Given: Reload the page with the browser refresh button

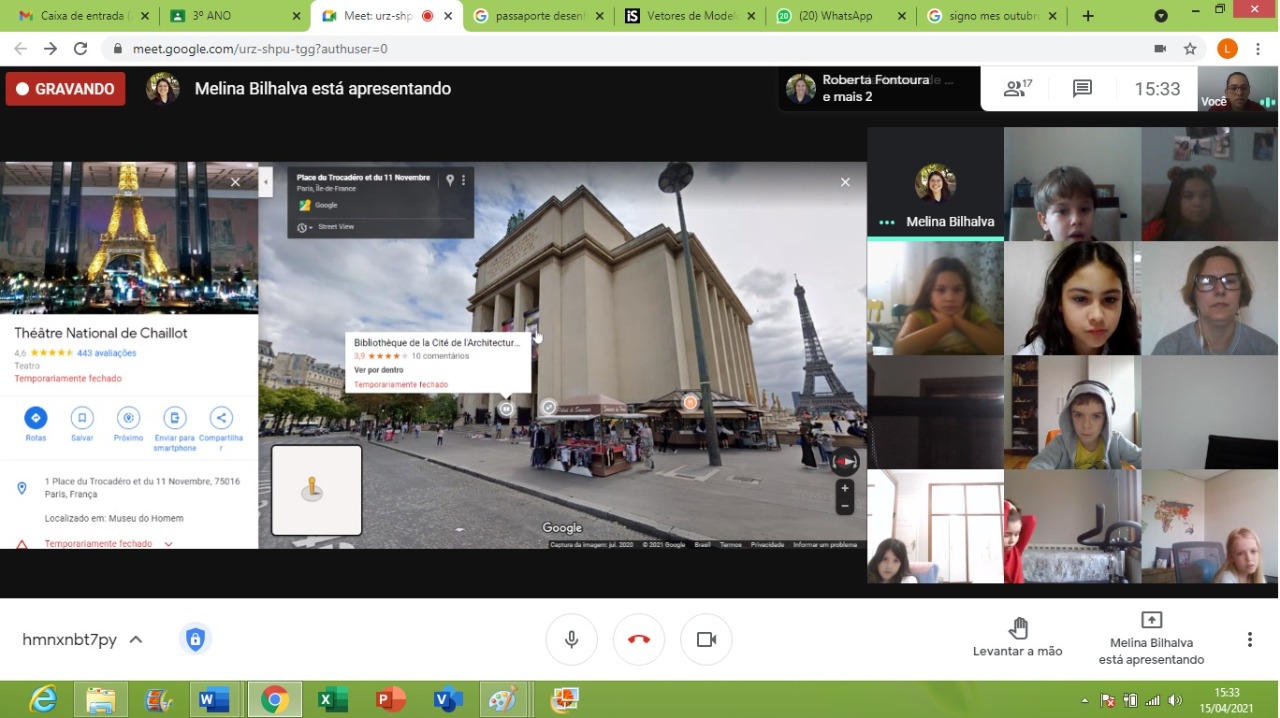Looking at the screenshot, I should (81, 48).
